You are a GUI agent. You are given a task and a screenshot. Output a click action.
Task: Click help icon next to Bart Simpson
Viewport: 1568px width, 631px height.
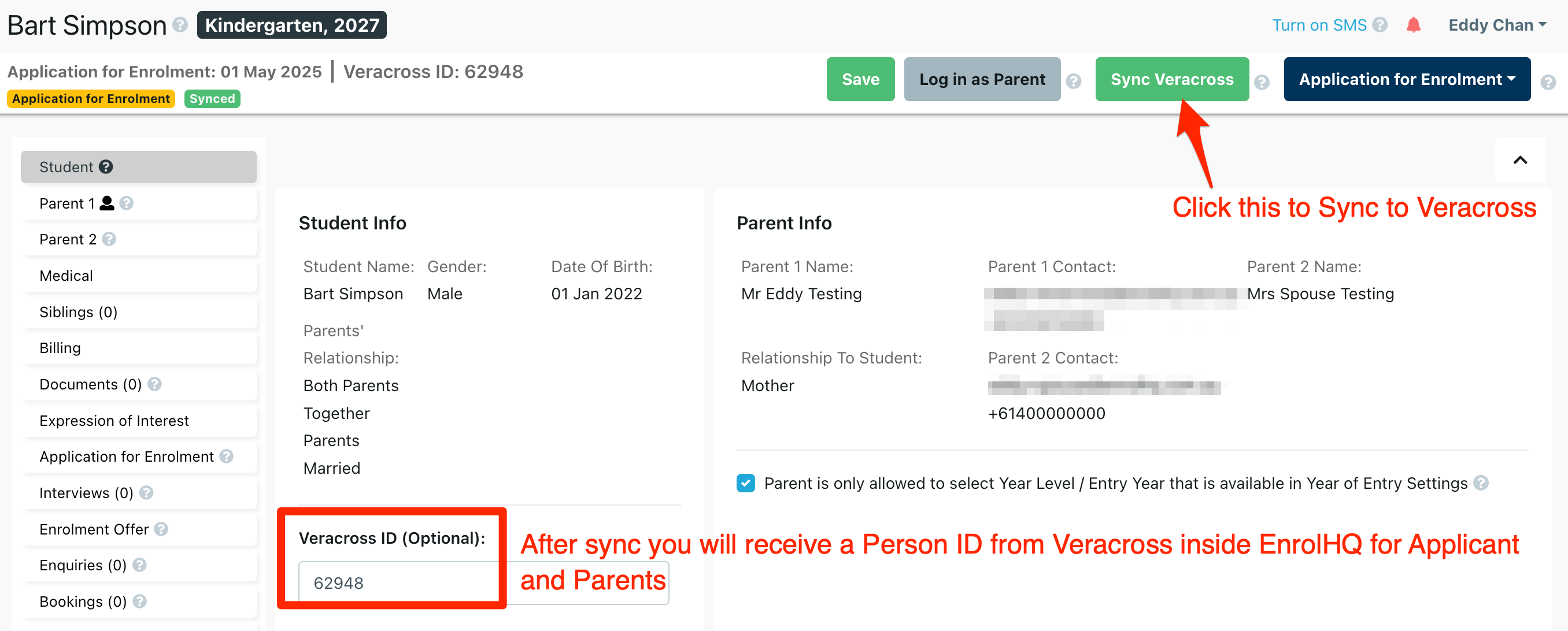[x=180, y=25]
